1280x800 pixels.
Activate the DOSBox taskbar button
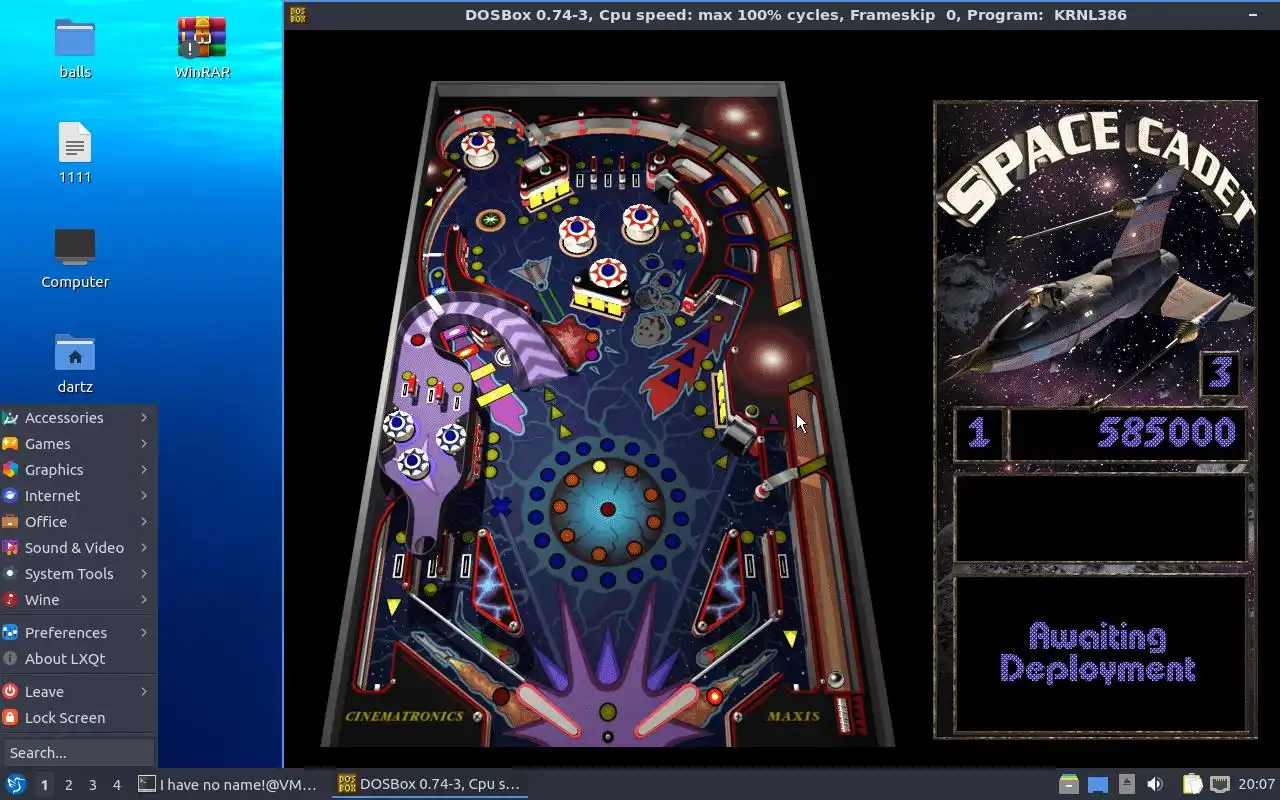point(430,784)
